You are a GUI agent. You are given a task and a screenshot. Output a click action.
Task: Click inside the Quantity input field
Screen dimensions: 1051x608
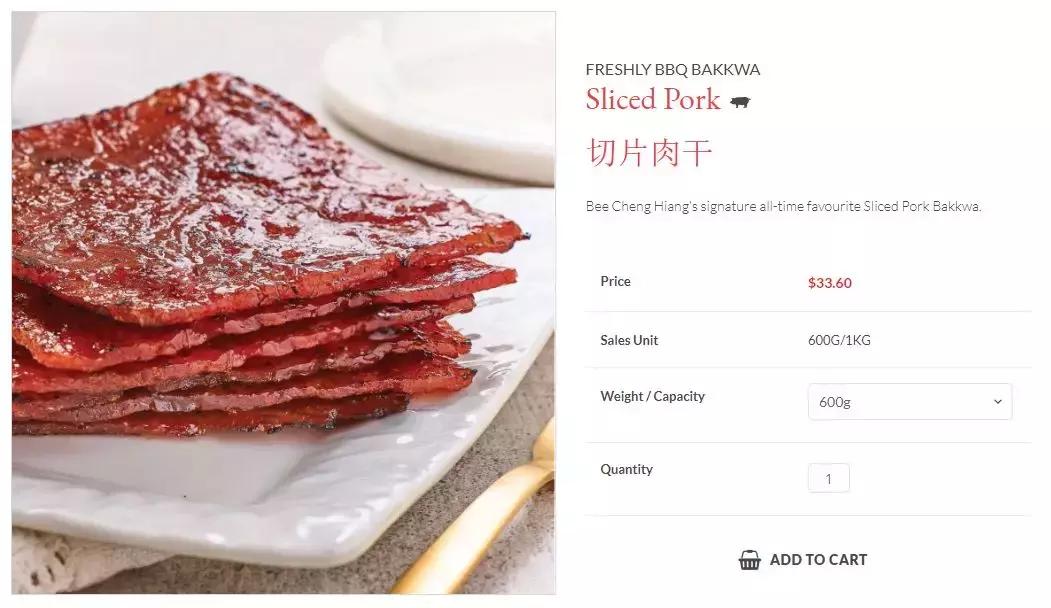[x=828, y=478]
